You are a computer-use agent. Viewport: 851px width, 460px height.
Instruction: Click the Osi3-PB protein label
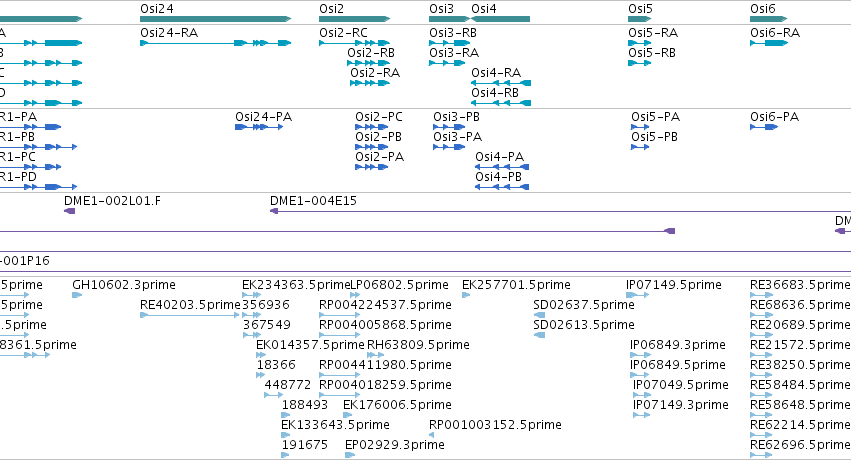coord(456,117)
